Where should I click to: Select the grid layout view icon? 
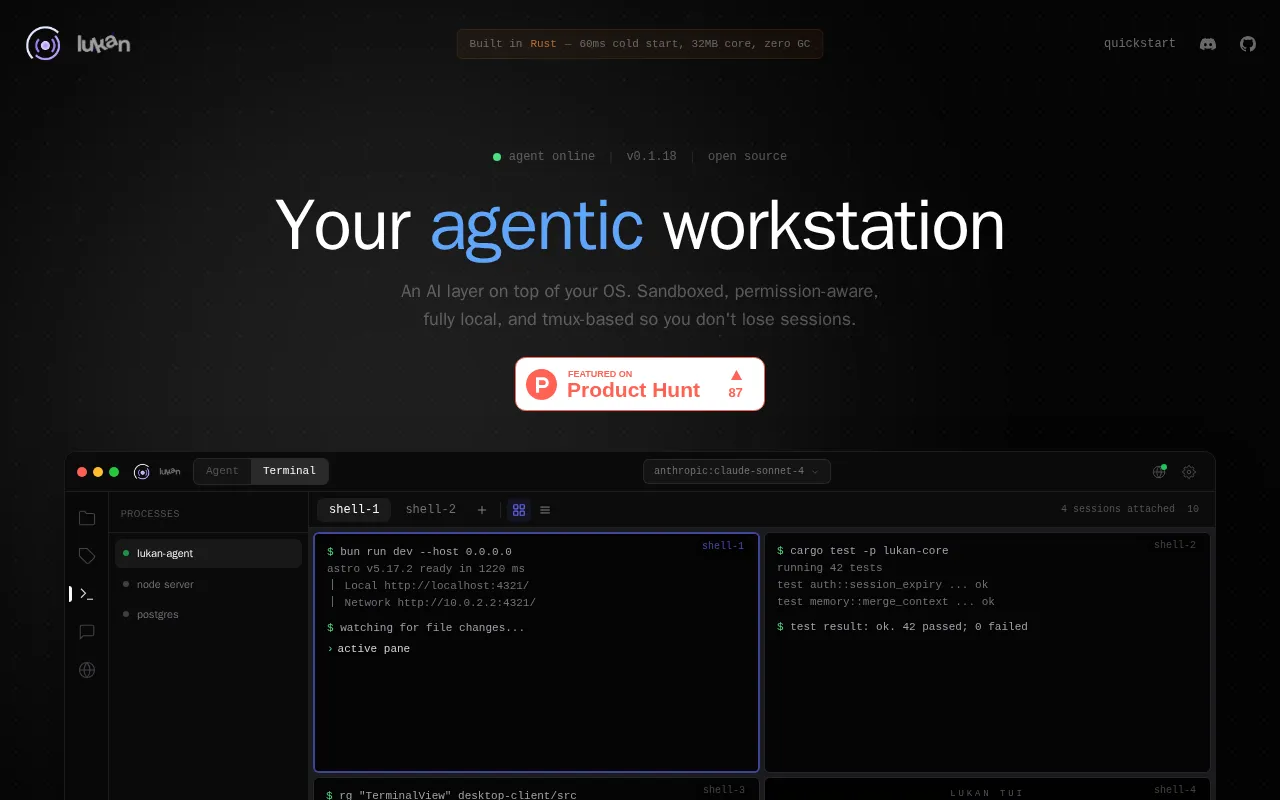[519, 510]
